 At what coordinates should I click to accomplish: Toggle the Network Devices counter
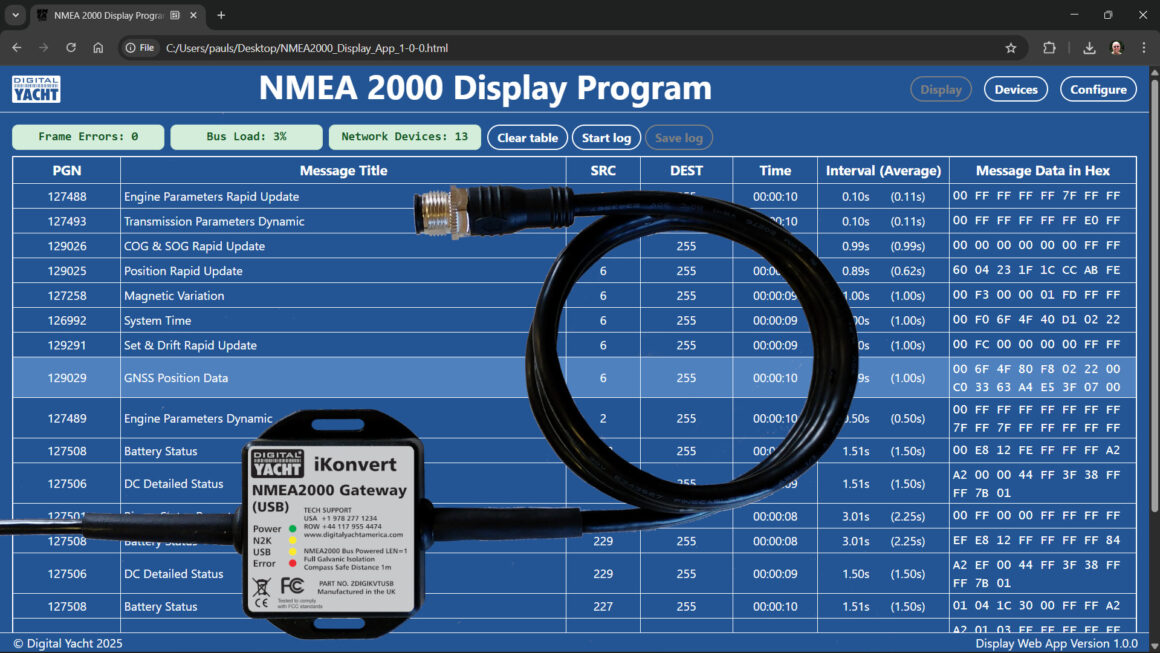click(405, 137)
